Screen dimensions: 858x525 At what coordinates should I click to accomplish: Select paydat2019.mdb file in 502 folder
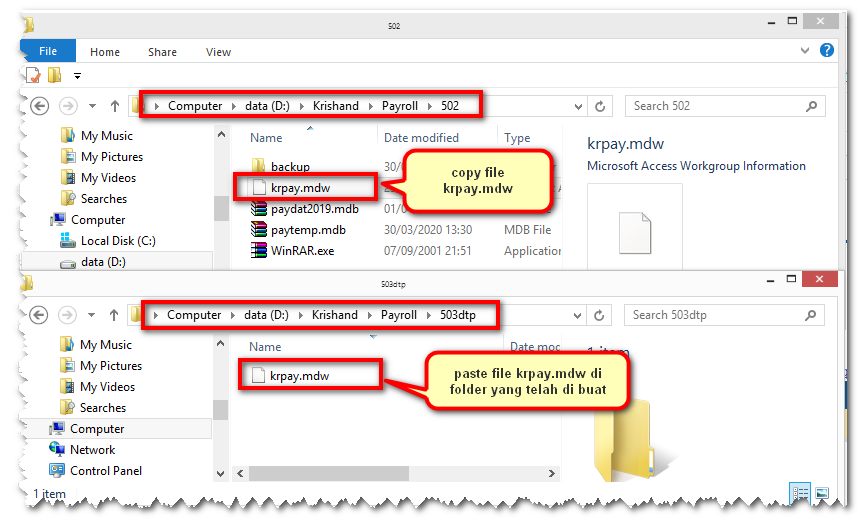point(314,209)
